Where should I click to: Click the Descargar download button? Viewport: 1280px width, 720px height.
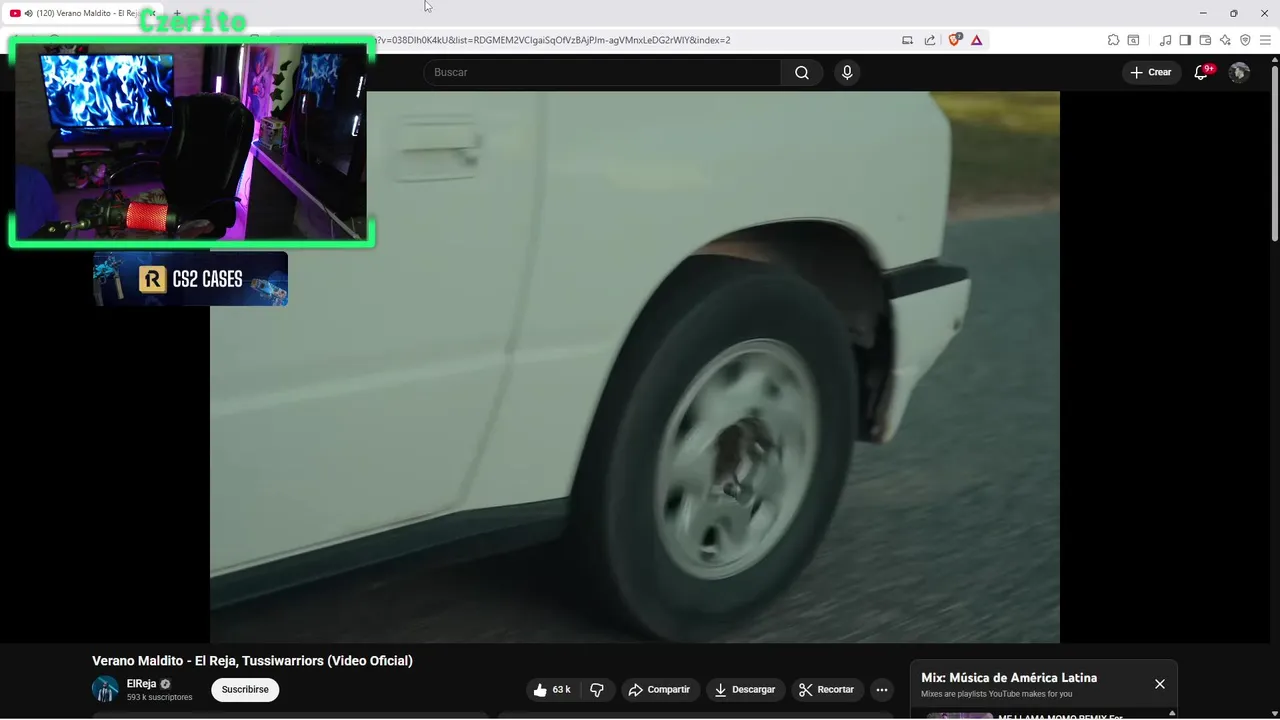(x=745, y=690)
